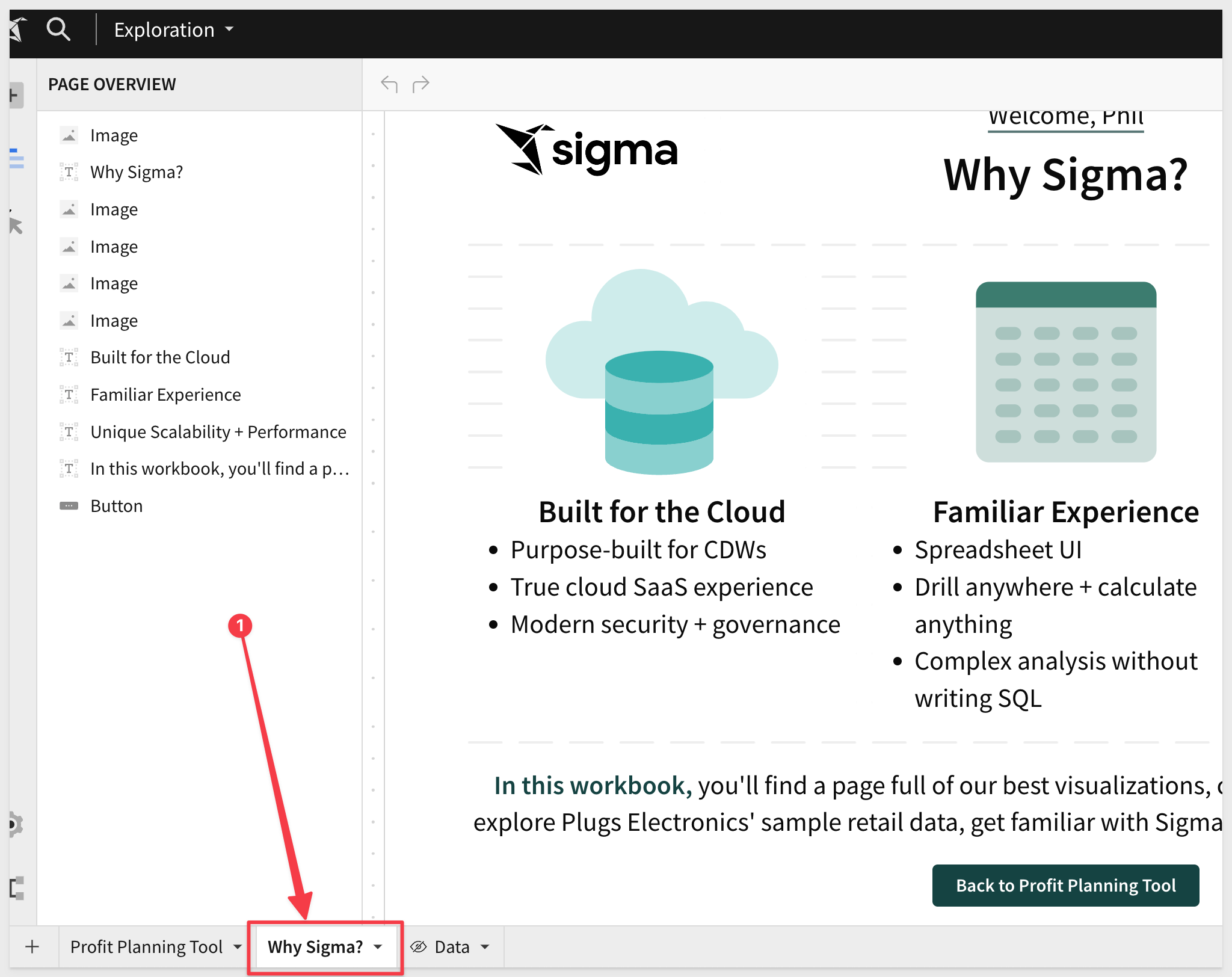
Task: Switch to the Profit Planning Tool tab
Action: [146, 947]
